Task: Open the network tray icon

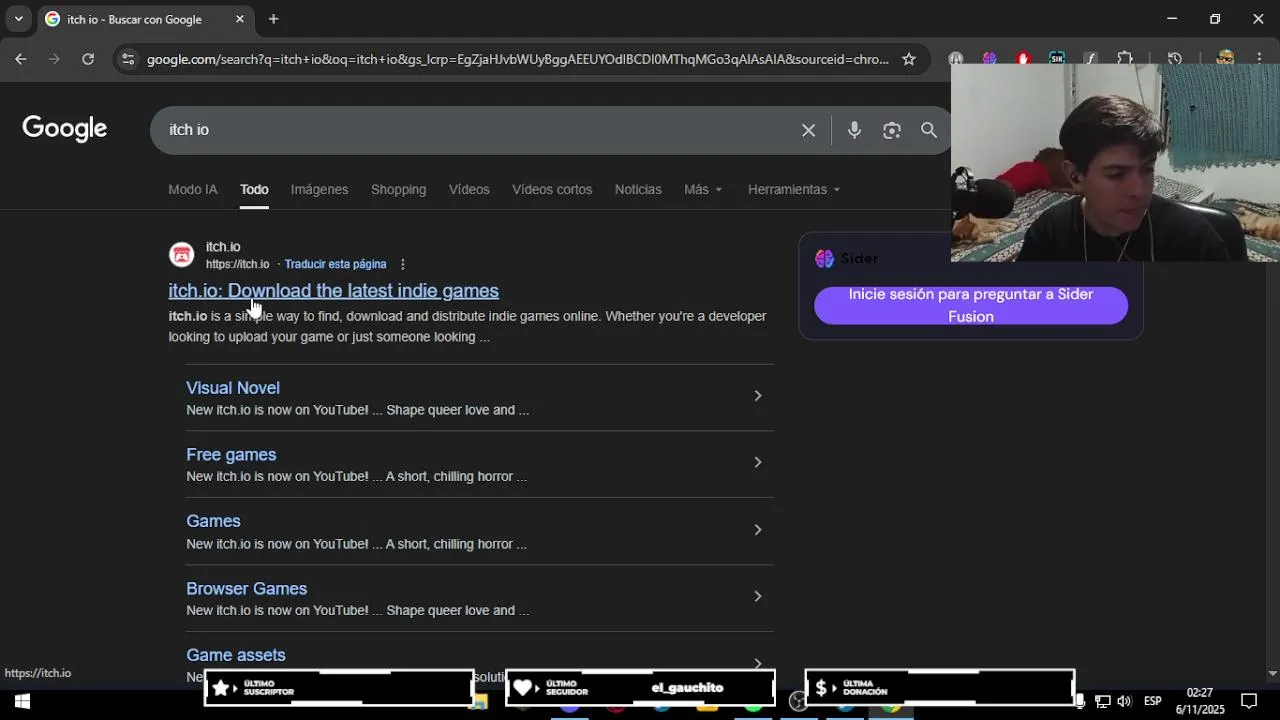Action: (x=1102, y=701)
